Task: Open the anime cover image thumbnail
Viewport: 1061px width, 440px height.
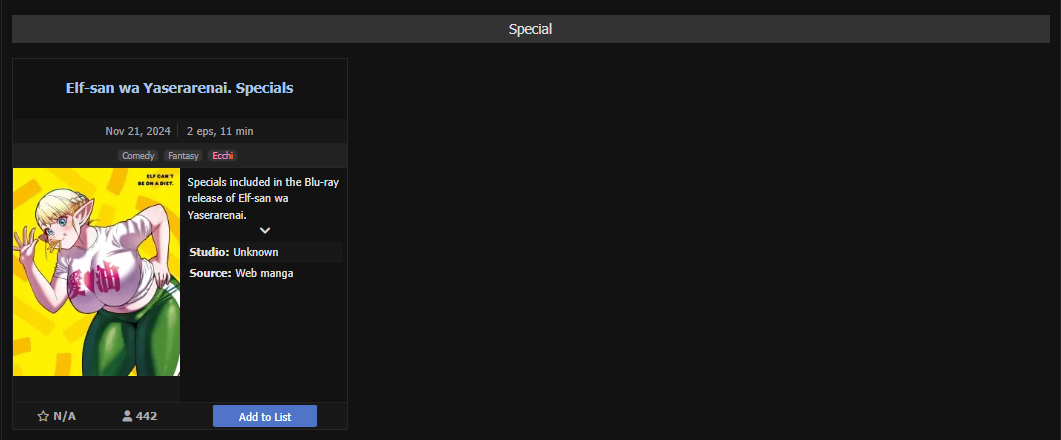Action: [x=96, y=272]
